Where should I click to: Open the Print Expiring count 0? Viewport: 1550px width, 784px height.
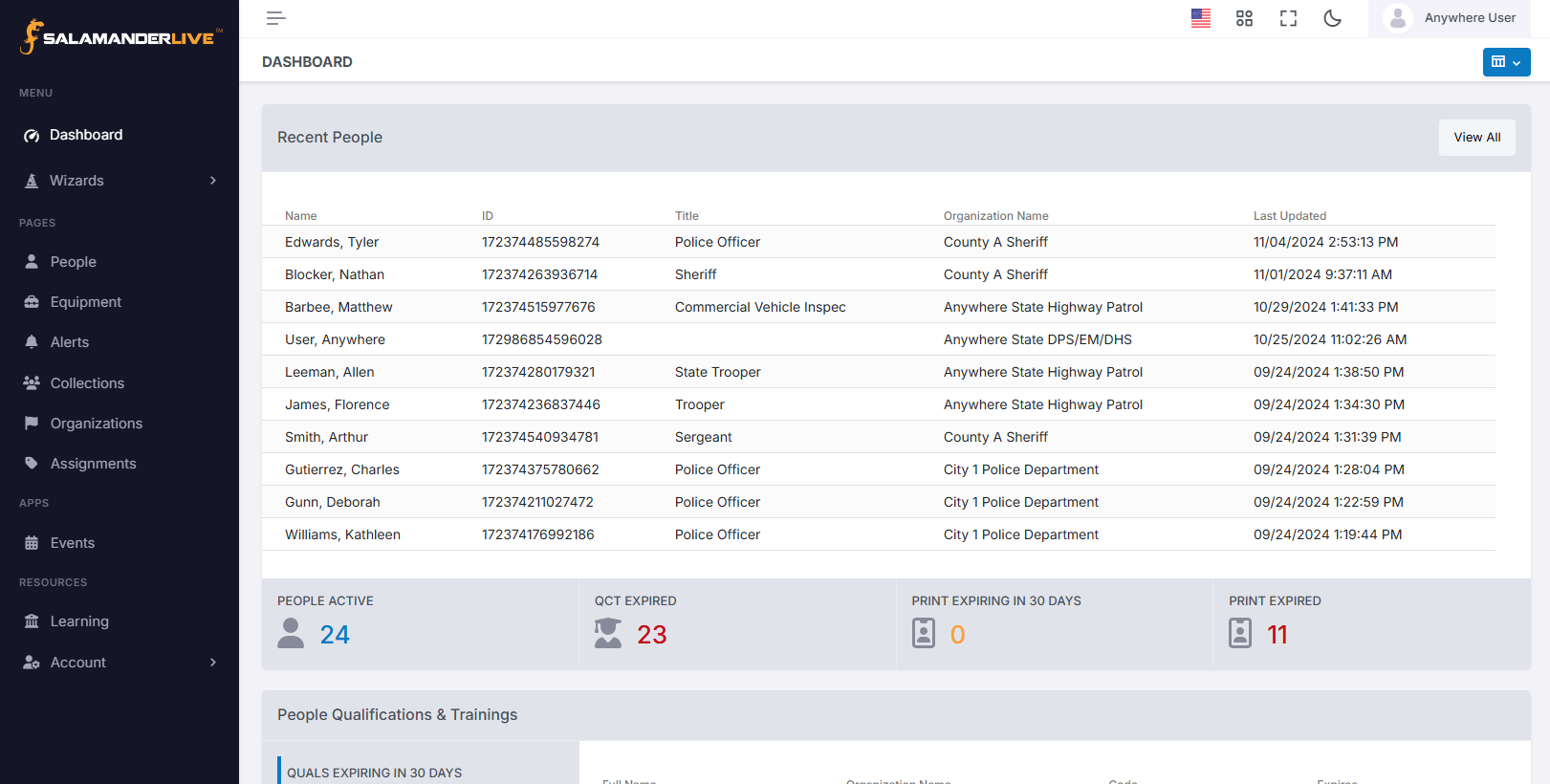tap(957, 634)
